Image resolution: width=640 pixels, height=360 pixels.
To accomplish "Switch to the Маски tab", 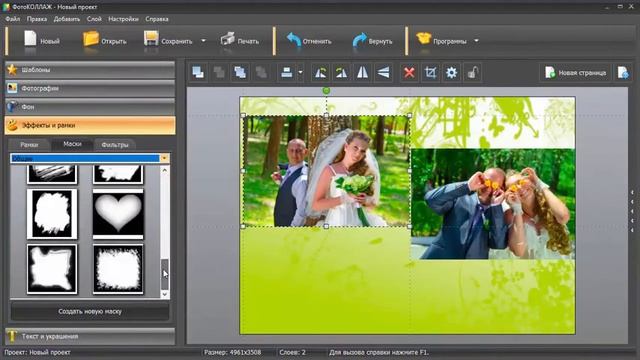I will (72, 144).
